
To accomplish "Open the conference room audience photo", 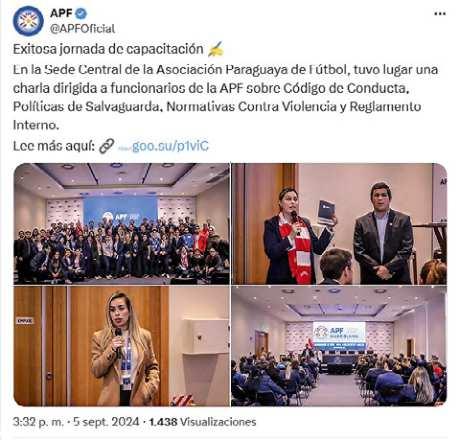I will (339, 346).
